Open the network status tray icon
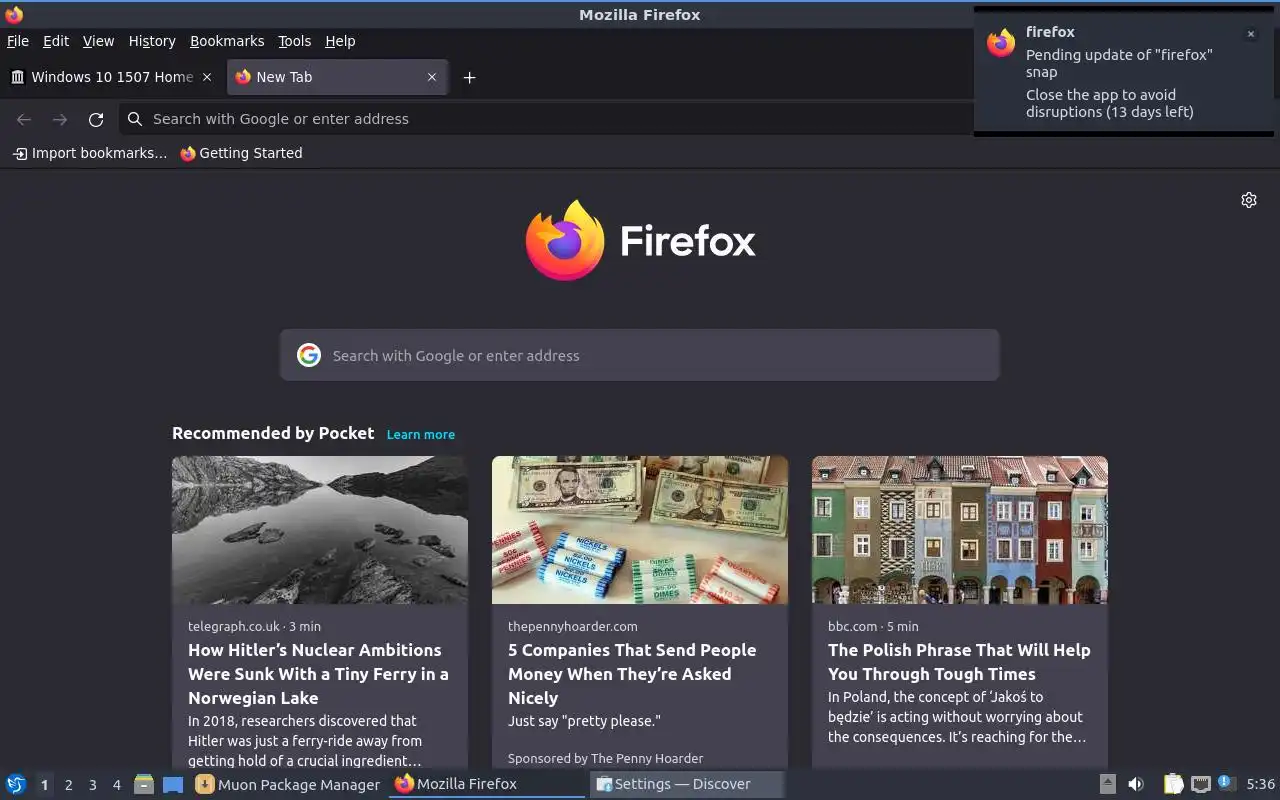 click(1201, 784)
